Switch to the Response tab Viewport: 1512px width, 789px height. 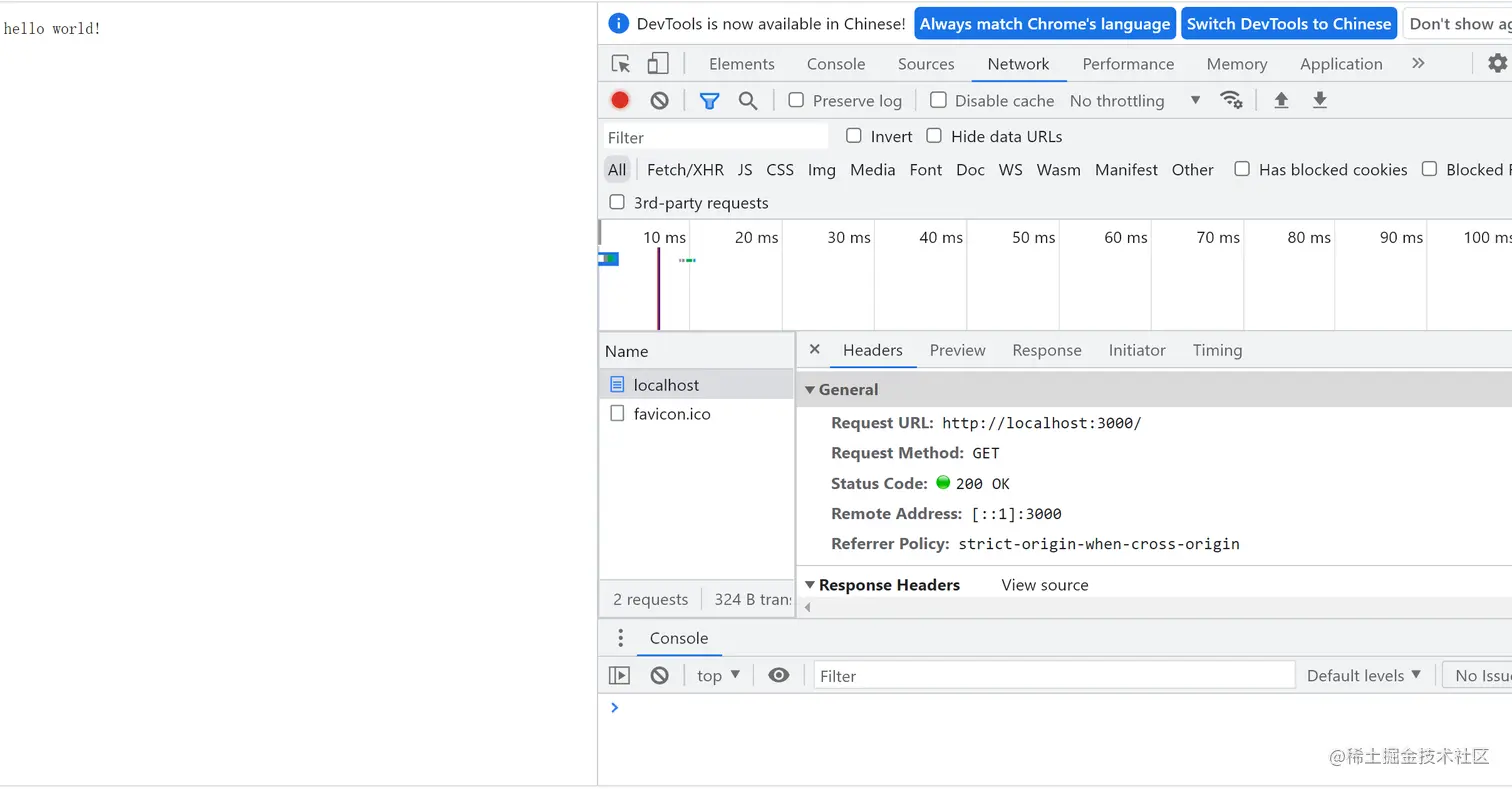tap(1047, 350)
